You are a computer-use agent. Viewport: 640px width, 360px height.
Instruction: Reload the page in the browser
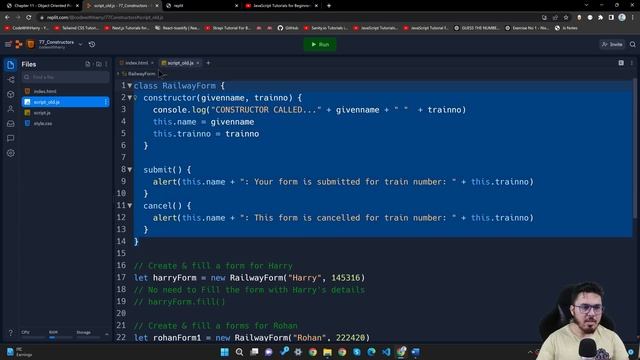tap(29, 17)
